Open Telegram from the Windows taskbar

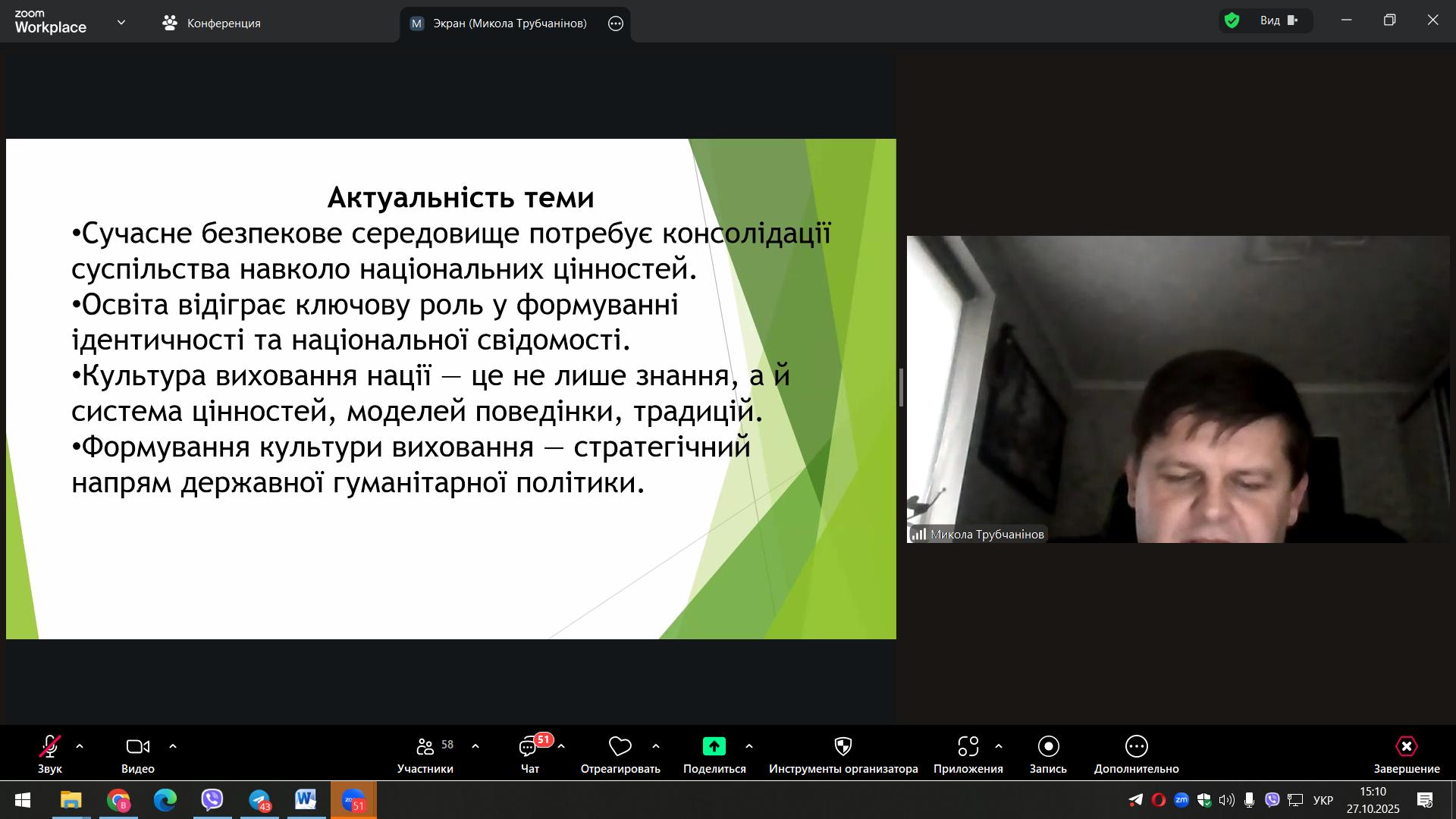[259, 800]
